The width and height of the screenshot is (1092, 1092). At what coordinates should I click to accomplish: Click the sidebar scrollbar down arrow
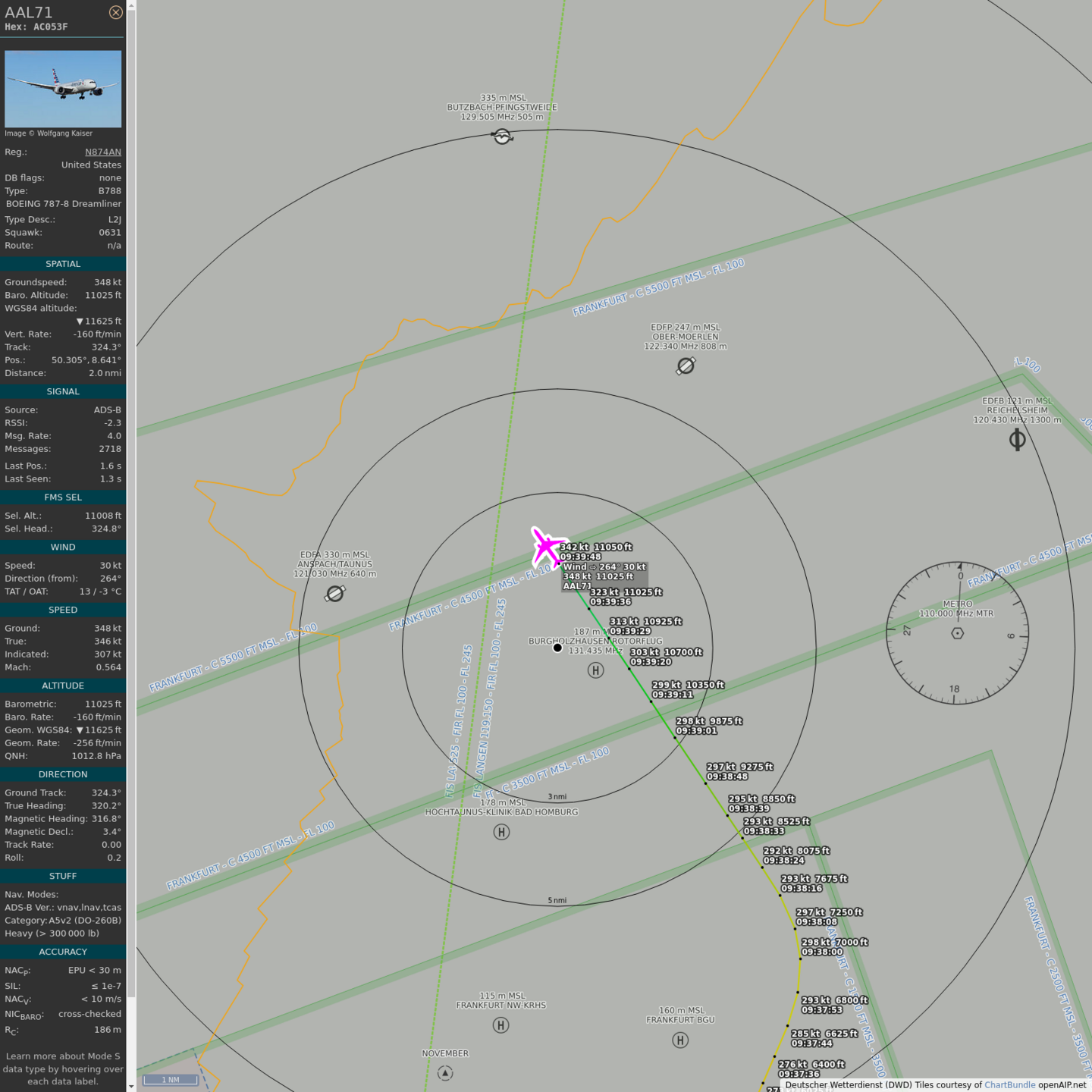pos(131,1086)
